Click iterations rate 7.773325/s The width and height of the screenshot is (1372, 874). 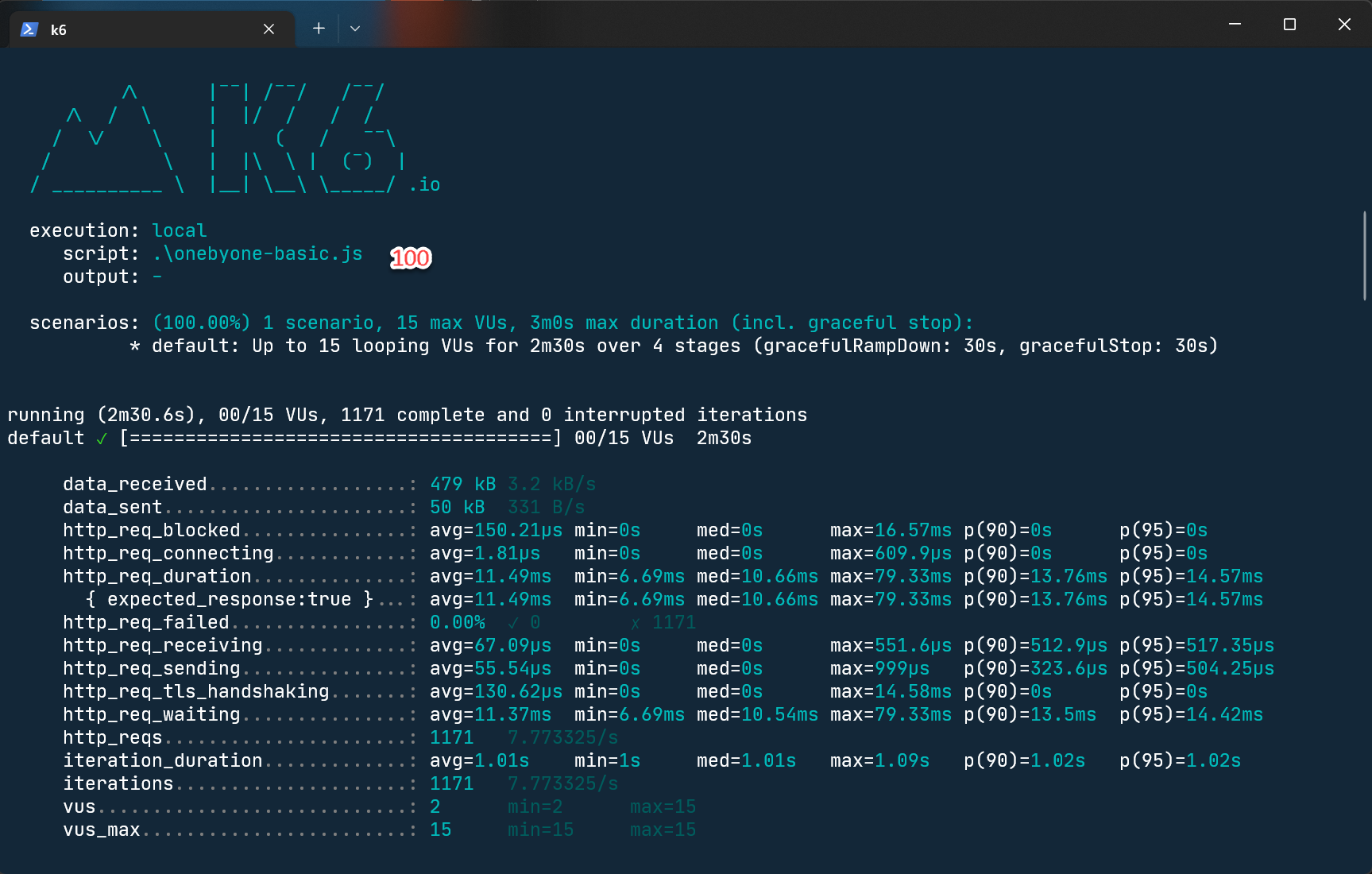(x=563, y=783)
